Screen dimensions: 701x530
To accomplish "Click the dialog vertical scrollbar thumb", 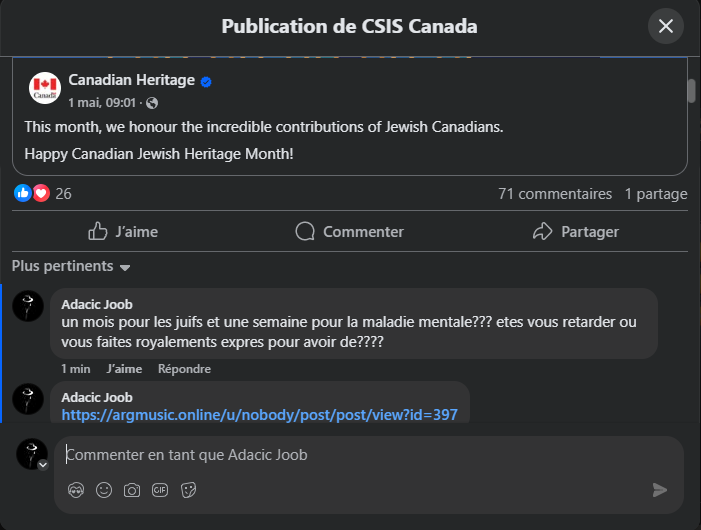I will click(692, 91).
